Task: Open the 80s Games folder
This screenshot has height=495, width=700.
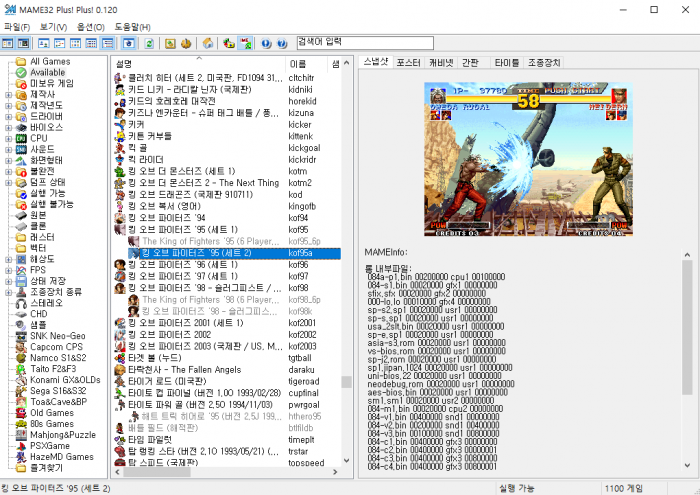Action: click(52, 424)
